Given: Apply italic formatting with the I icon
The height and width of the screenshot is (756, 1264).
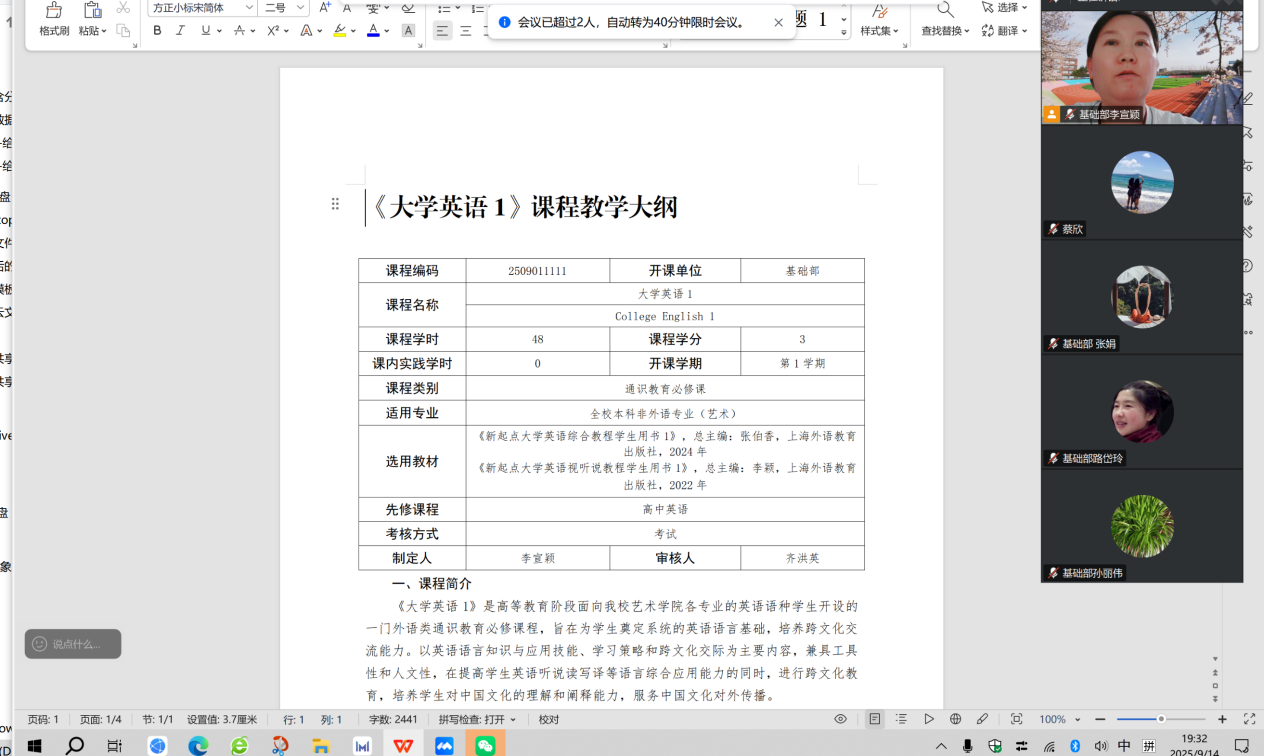Looking at the screenshot, I should [x=180, y=31].
